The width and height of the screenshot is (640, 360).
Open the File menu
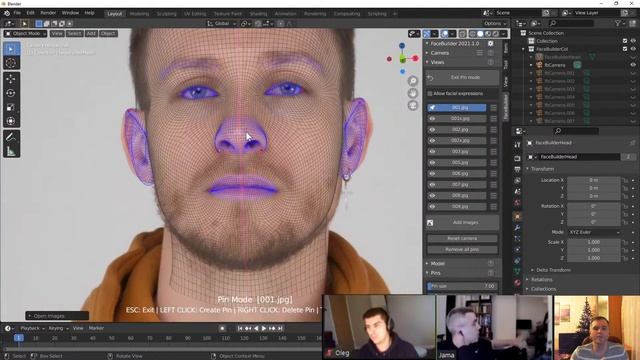[17, 13]
